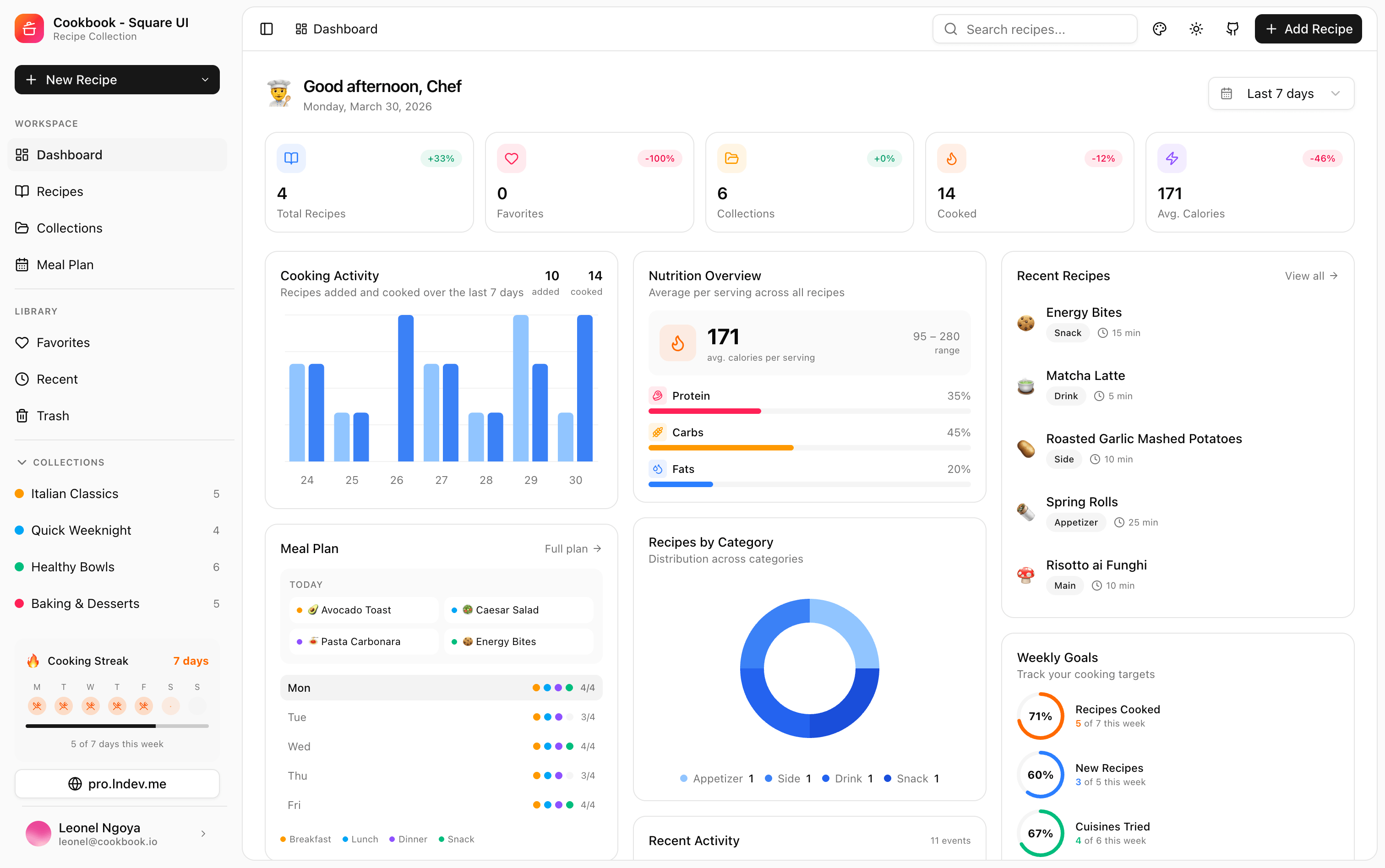This screenshot has width=1385, height=868.
Task: Select the Italian Classics collection
Action: (x=117, y=494)
